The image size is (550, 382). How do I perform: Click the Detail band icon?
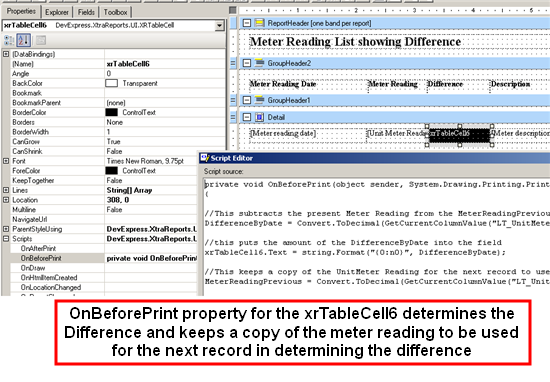click(260, 117)
